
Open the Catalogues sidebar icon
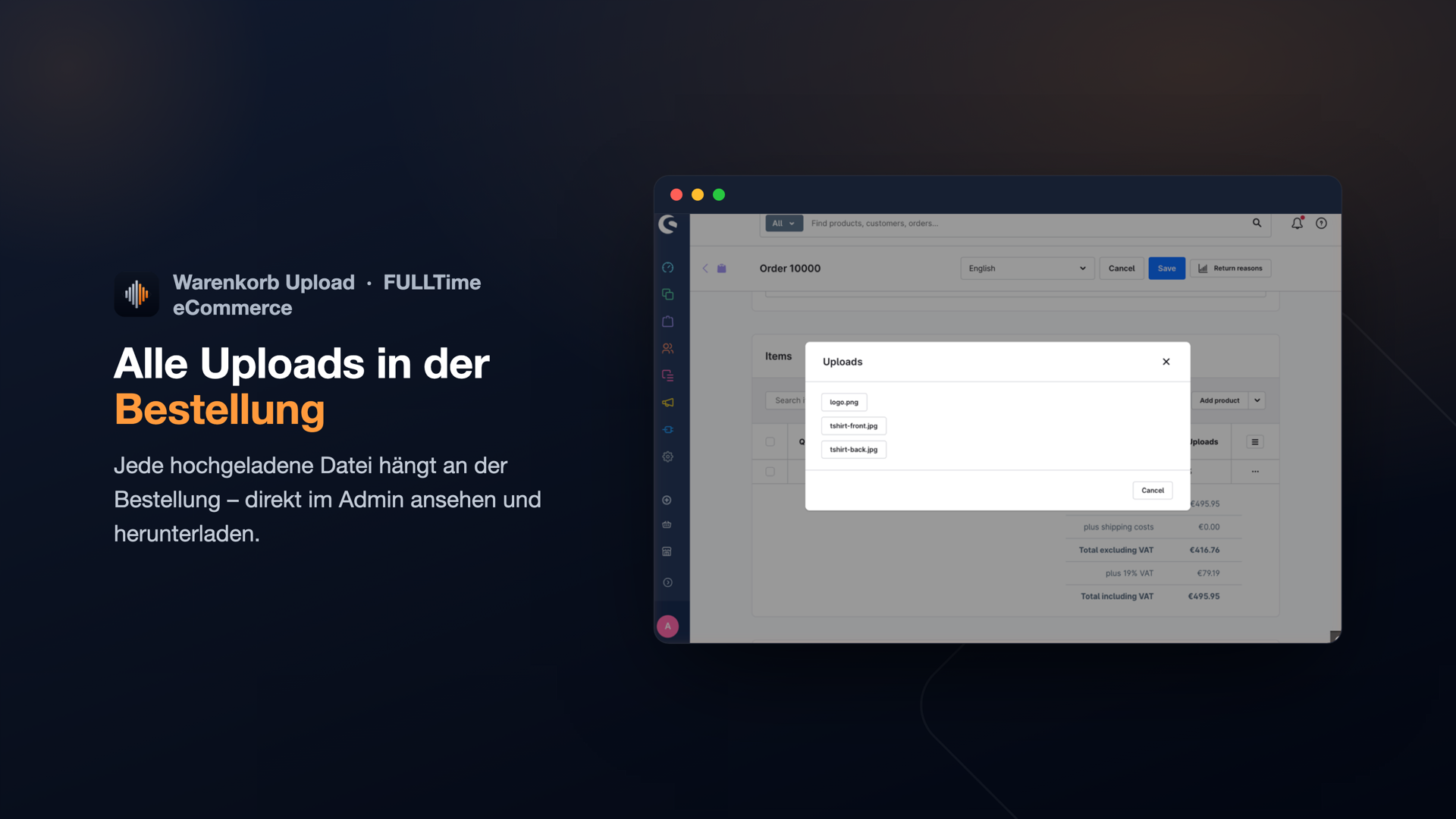667,294
